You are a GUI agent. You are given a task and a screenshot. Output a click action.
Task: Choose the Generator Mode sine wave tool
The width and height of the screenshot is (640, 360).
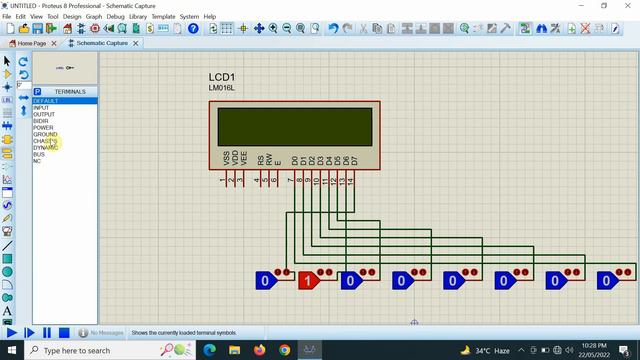click(x=7, y=205)
